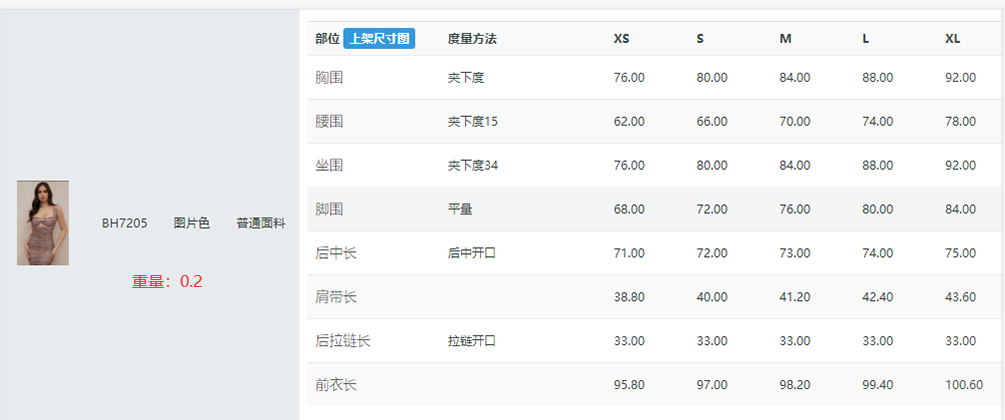Select the 坐围 row label
This screenshot has height=420, width=1005.
[x=329, y=165]
